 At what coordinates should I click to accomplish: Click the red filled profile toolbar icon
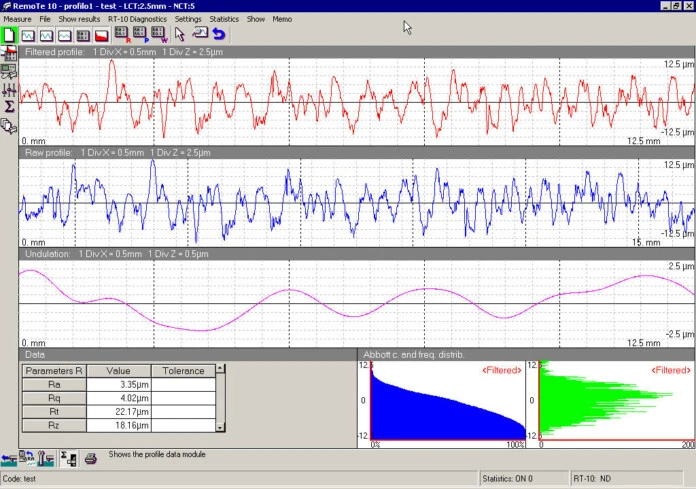pos(101,35)
